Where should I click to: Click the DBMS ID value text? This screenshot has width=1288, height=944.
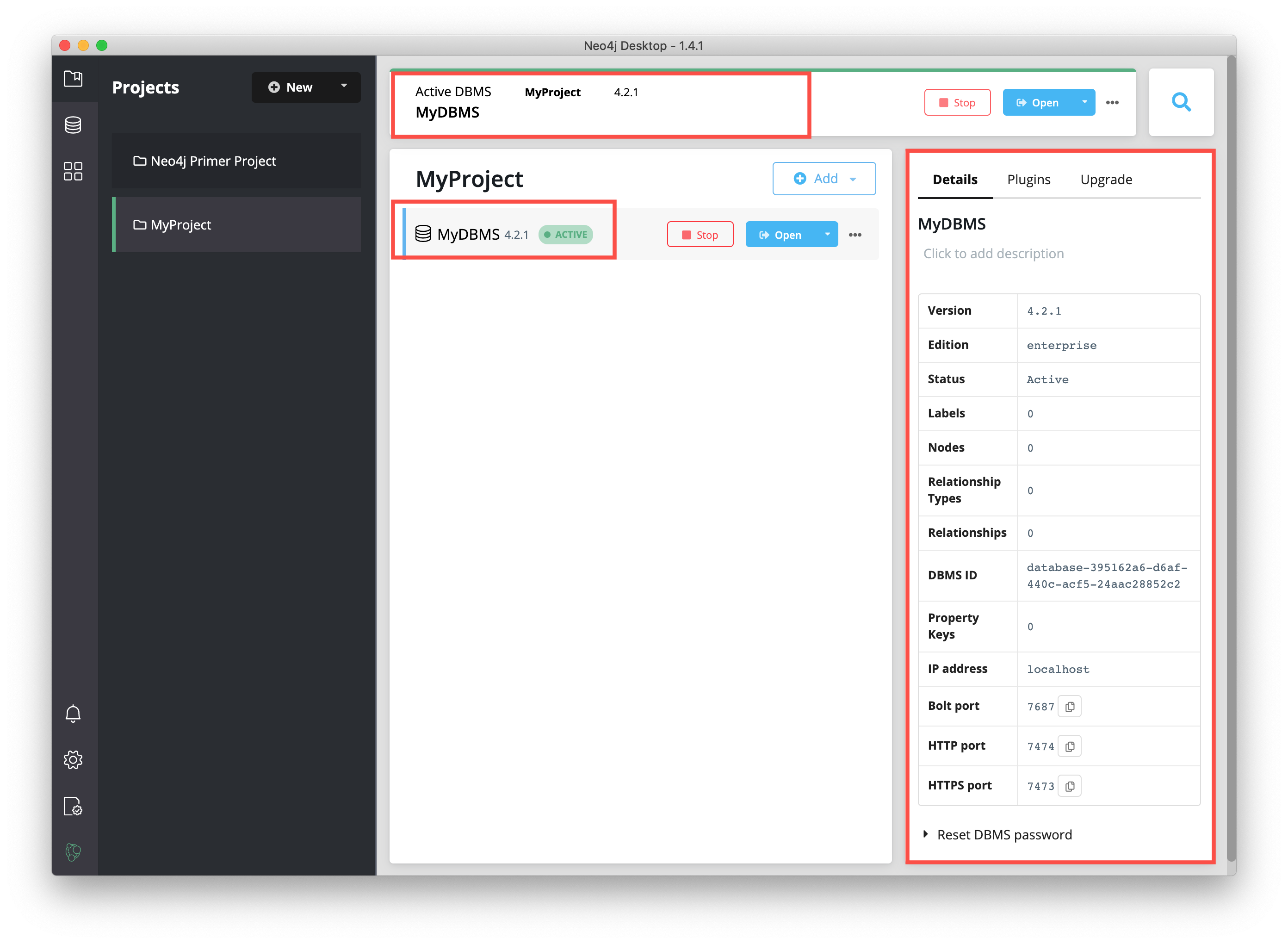tap(1106, 576)
